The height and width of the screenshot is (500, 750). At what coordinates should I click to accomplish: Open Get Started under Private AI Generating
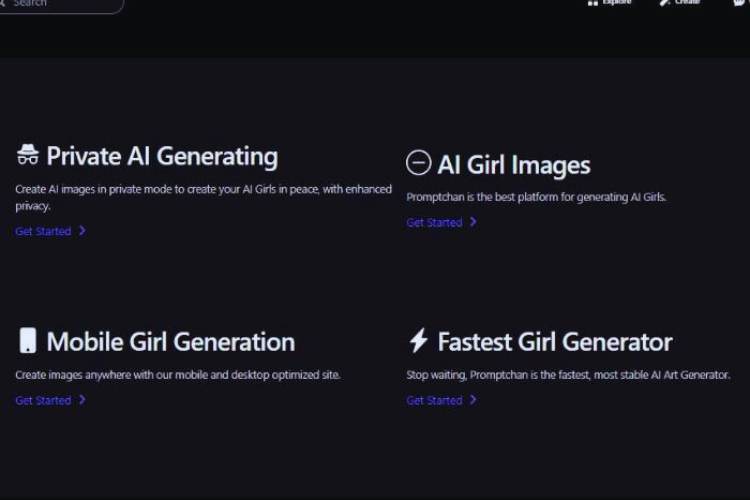click(43, 231)
